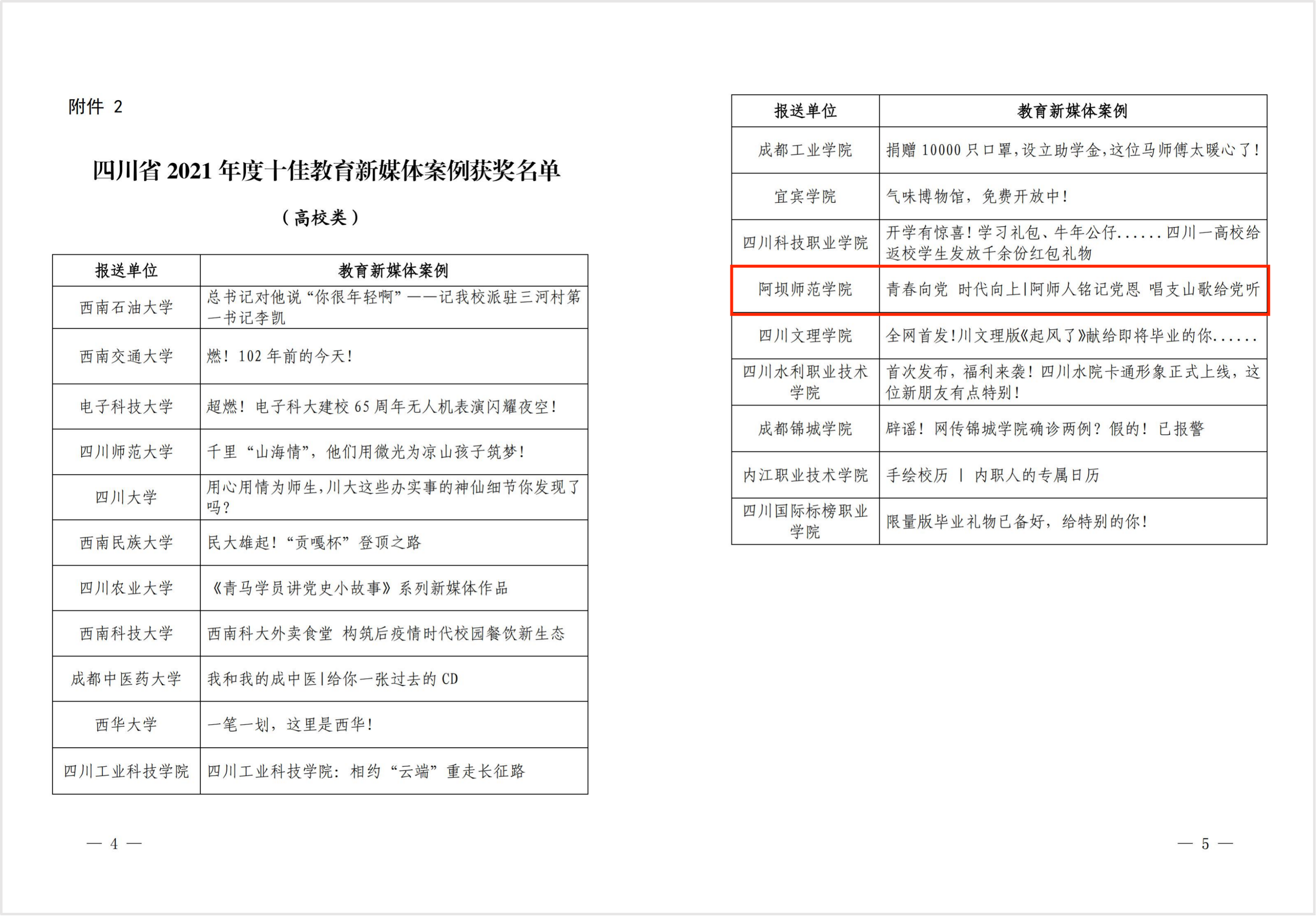Click the page number '— 5 —'
Image resolution: width=1316 pixels, height=917 pixels.
point(1206,844)
